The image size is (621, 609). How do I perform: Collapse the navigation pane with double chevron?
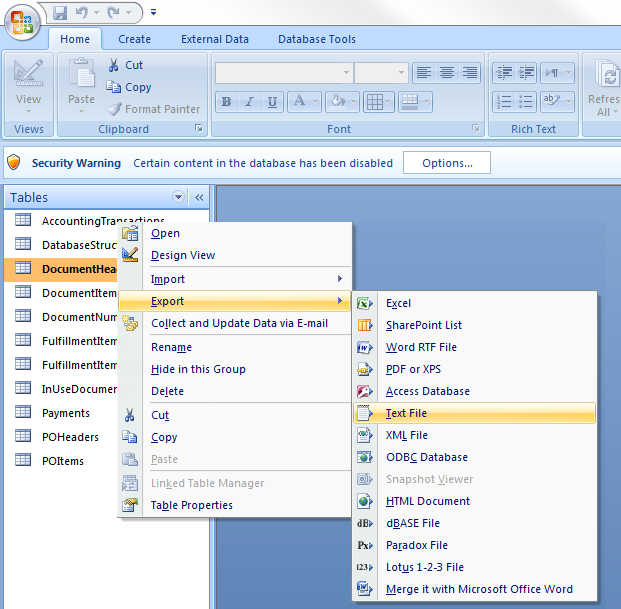(x=198, y=198)
